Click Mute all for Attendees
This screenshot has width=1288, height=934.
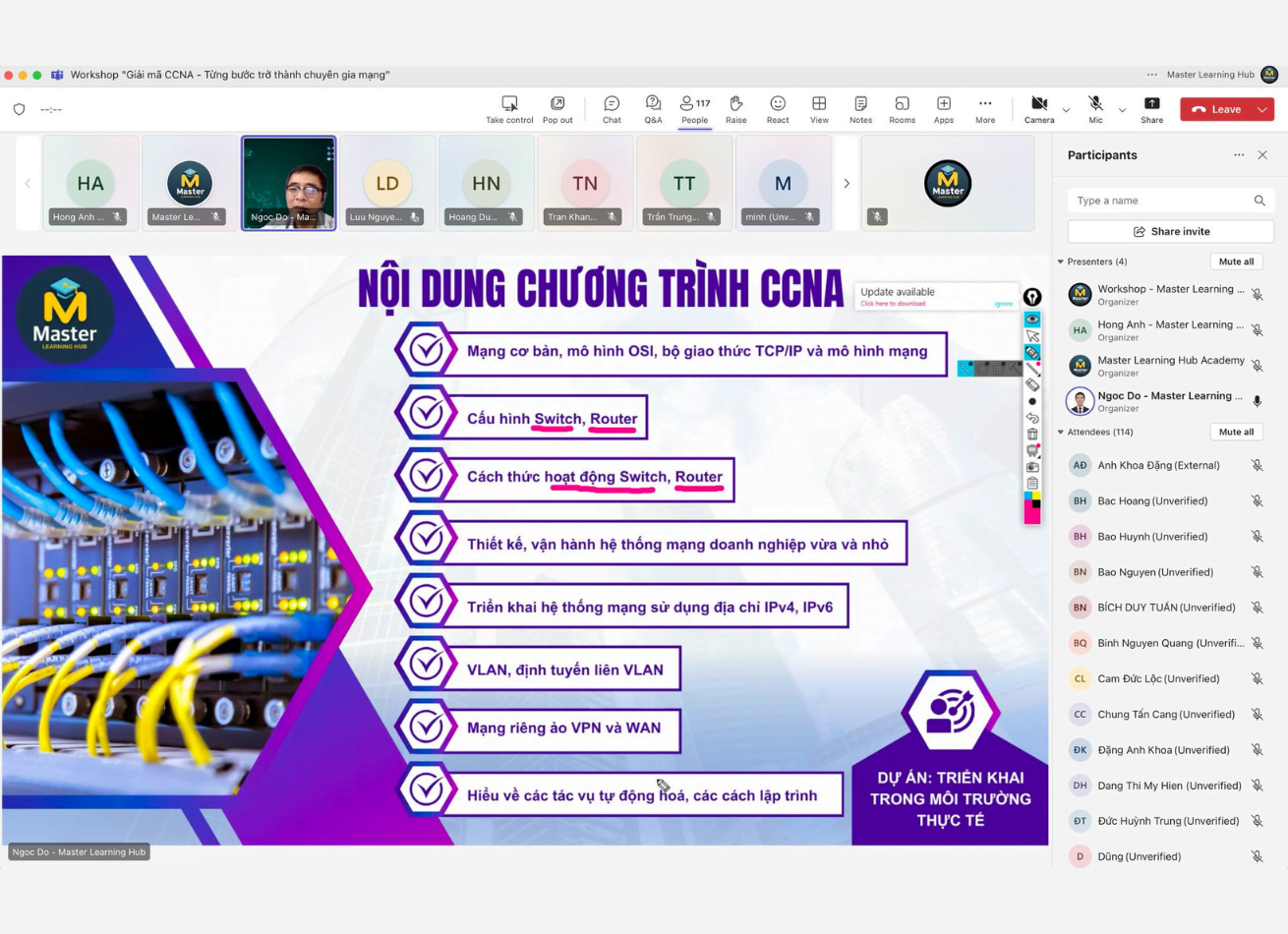coord(1236,432)
